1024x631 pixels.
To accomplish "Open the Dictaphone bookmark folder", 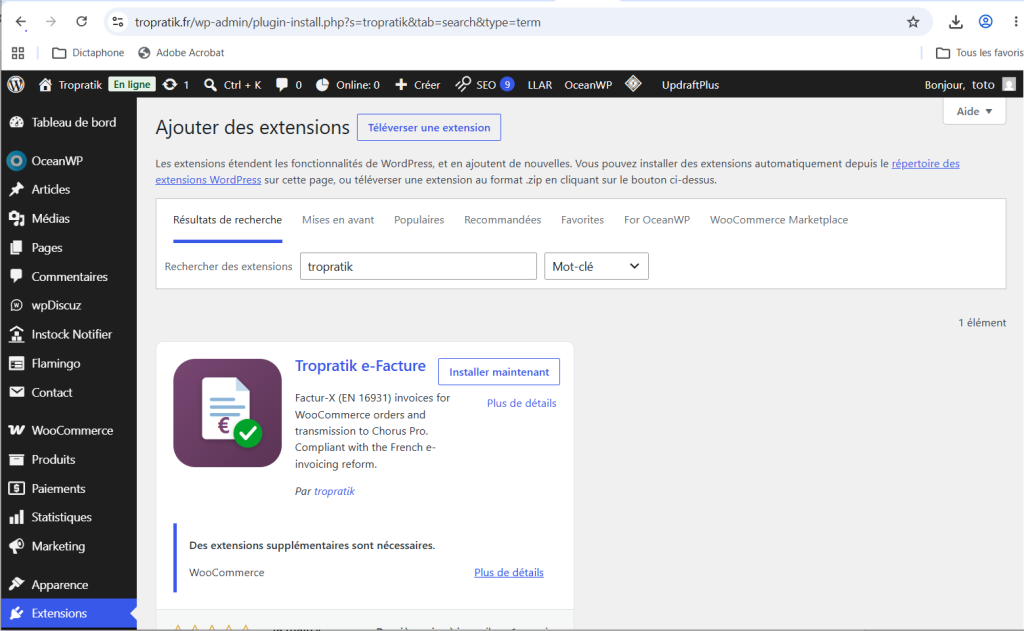I will 88,53.
